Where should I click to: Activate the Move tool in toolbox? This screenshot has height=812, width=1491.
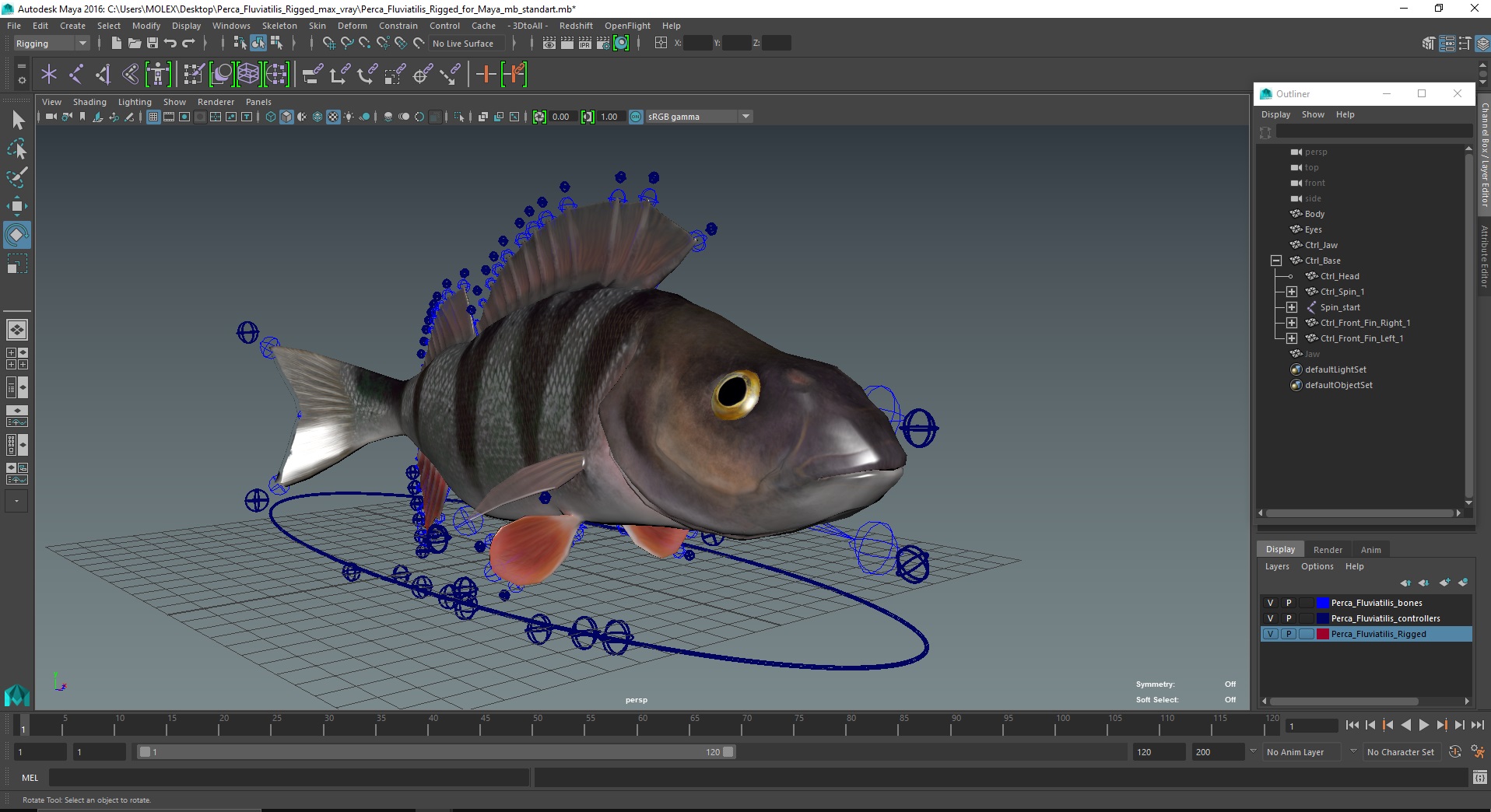click(17, 206)
